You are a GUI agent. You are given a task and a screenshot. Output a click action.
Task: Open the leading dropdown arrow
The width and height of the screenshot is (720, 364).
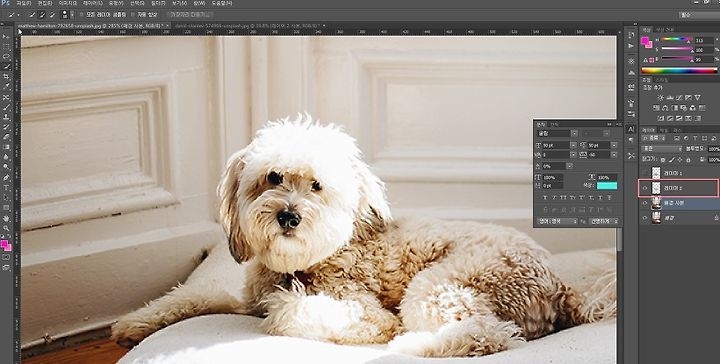pos(614,145)
